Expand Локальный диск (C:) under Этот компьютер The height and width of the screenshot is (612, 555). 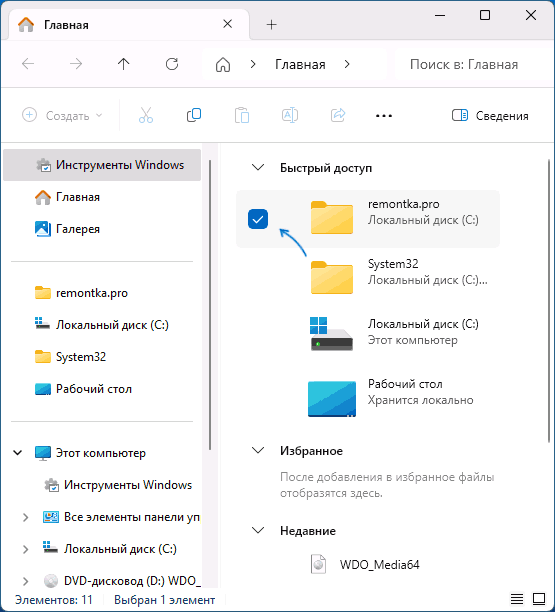coord(26,549)
